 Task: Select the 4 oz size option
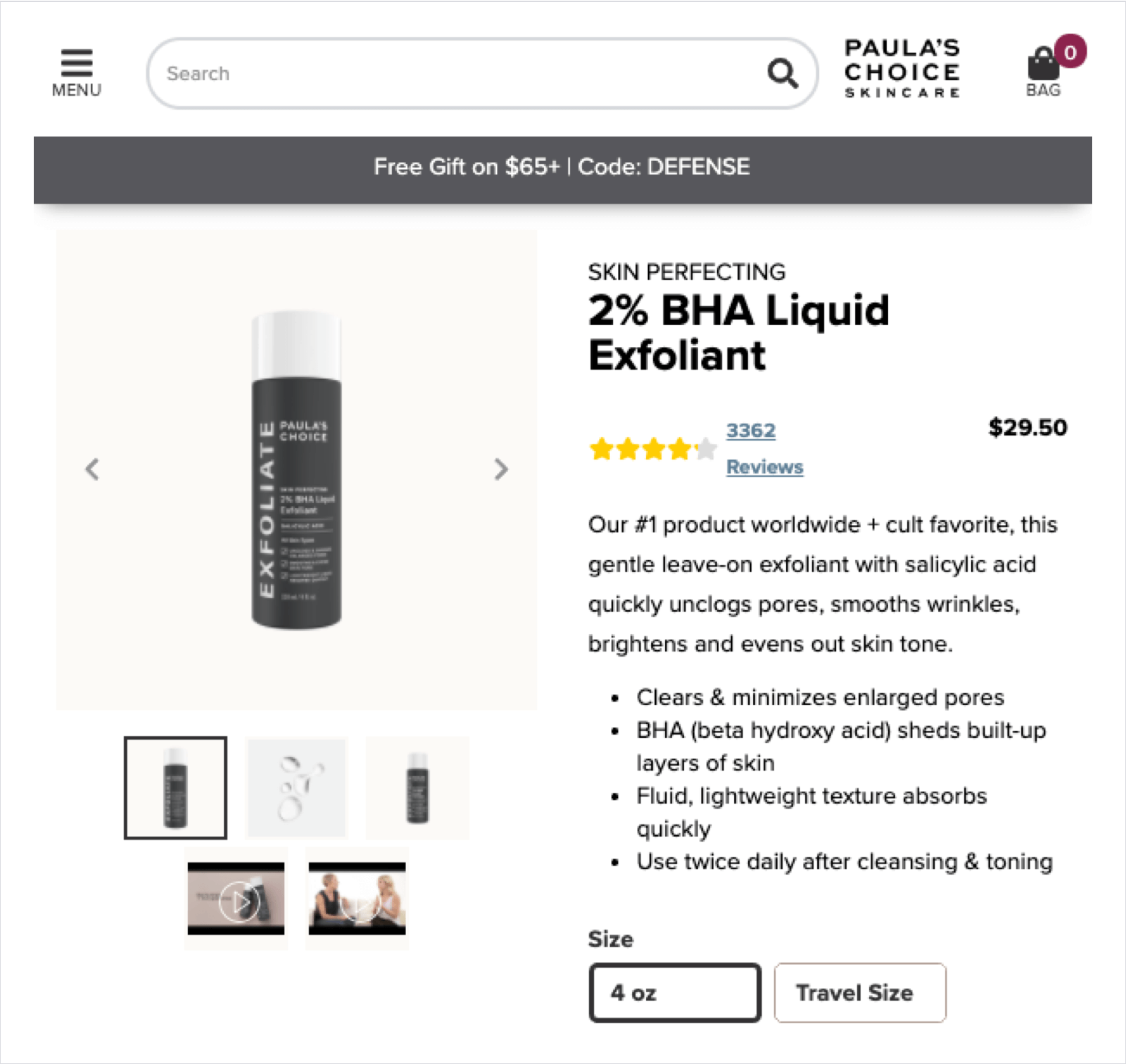675,992
